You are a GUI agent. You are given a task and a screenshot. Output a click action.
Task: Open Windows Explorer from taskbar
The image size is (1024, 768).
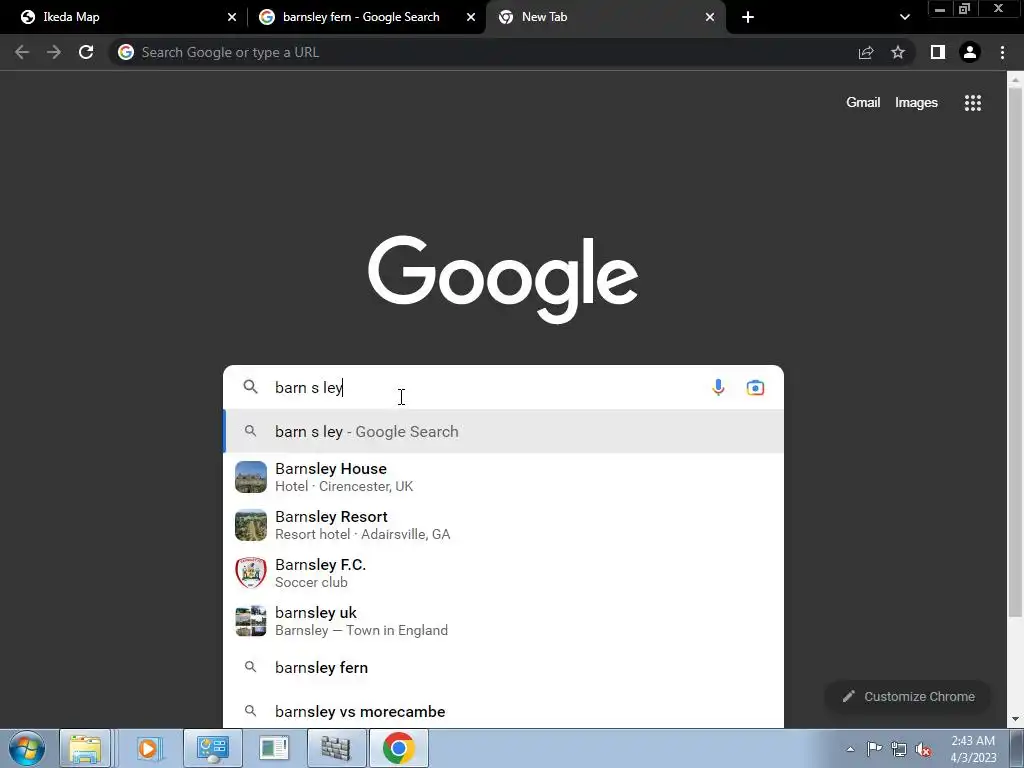(x=86, y=748)
